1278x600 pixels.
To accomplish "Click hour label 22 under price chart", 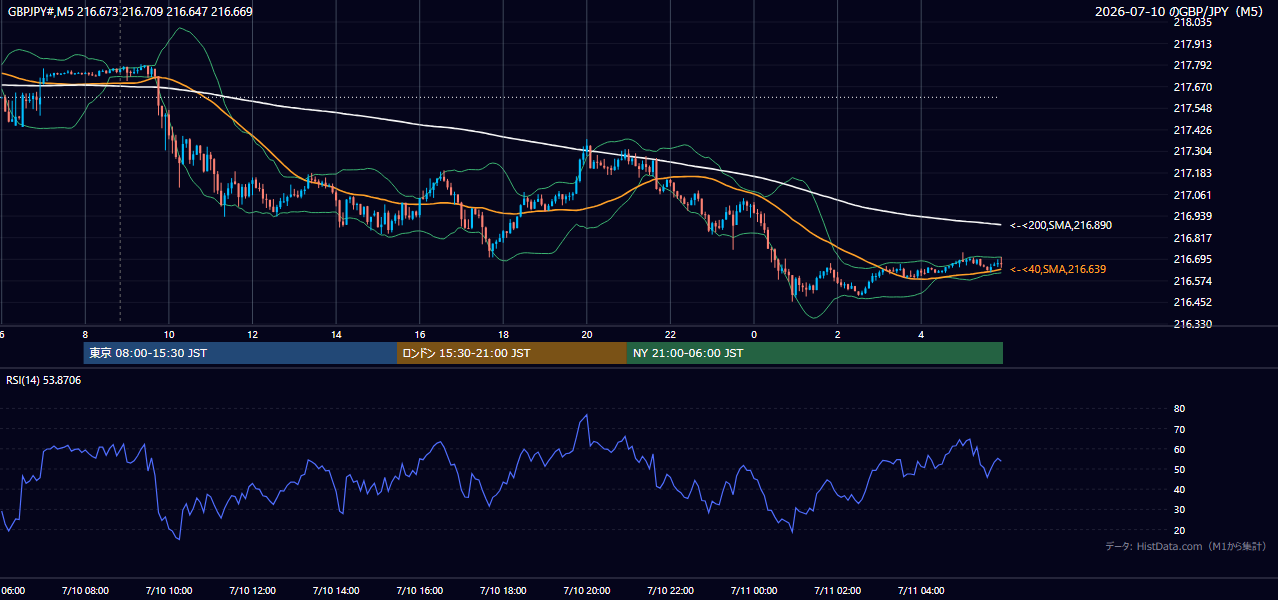I will pos(670,334).
